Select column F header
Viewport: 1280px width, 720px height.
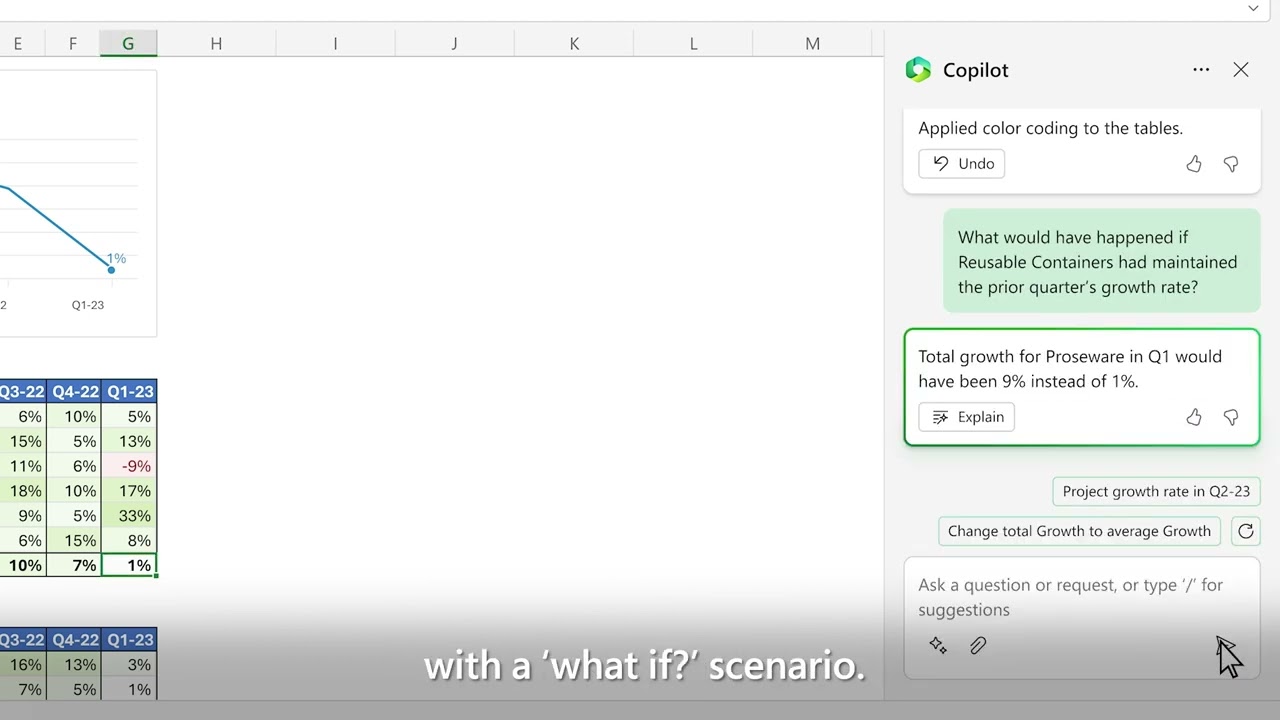pos(73,44)
